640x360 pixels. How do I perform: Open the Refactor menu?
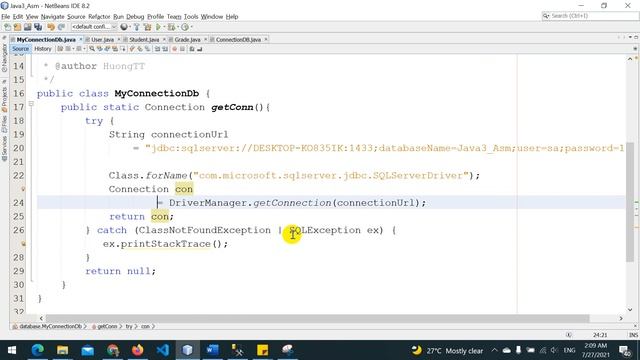coord(99,17)
